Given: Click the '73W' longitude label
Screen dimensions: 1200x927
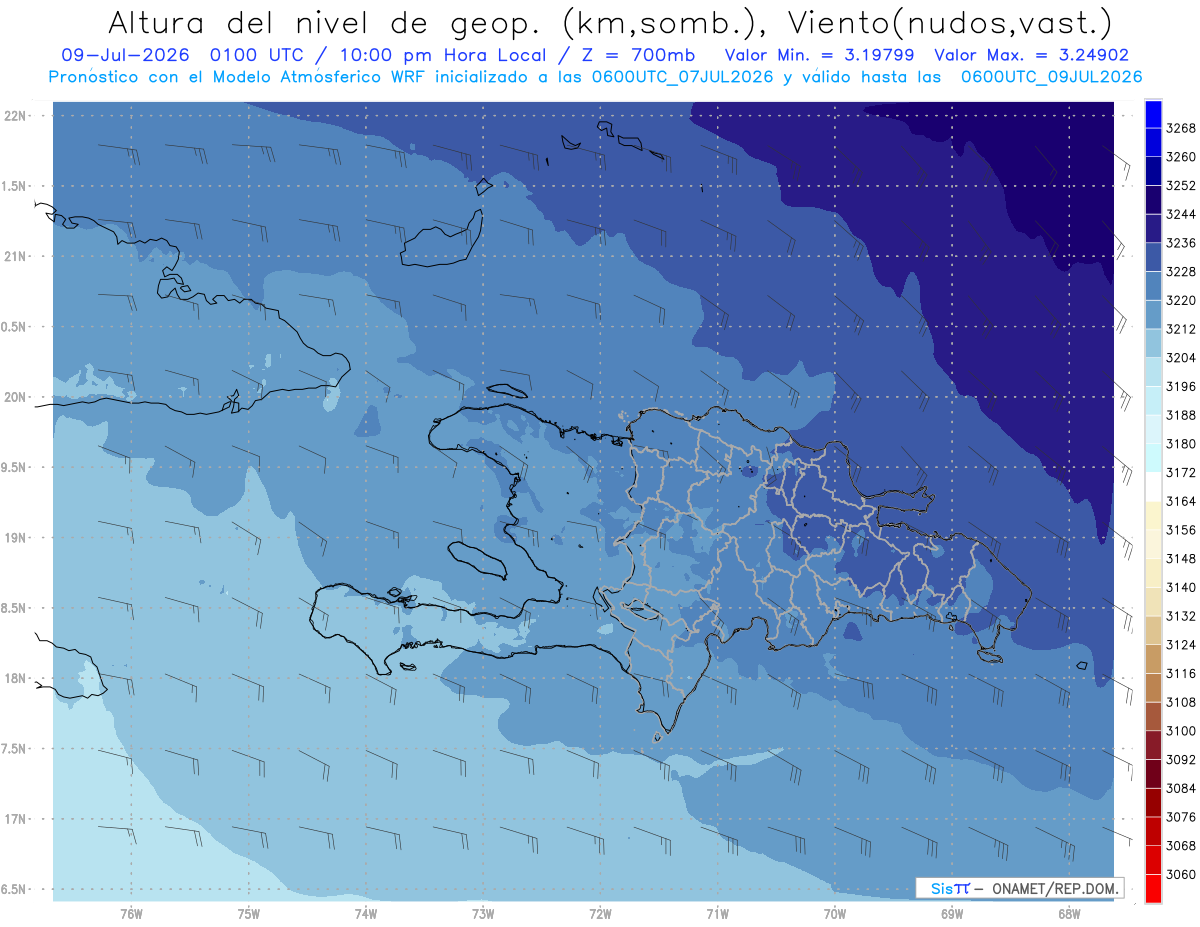Looking at the screenshot, I should coord(483,914).
